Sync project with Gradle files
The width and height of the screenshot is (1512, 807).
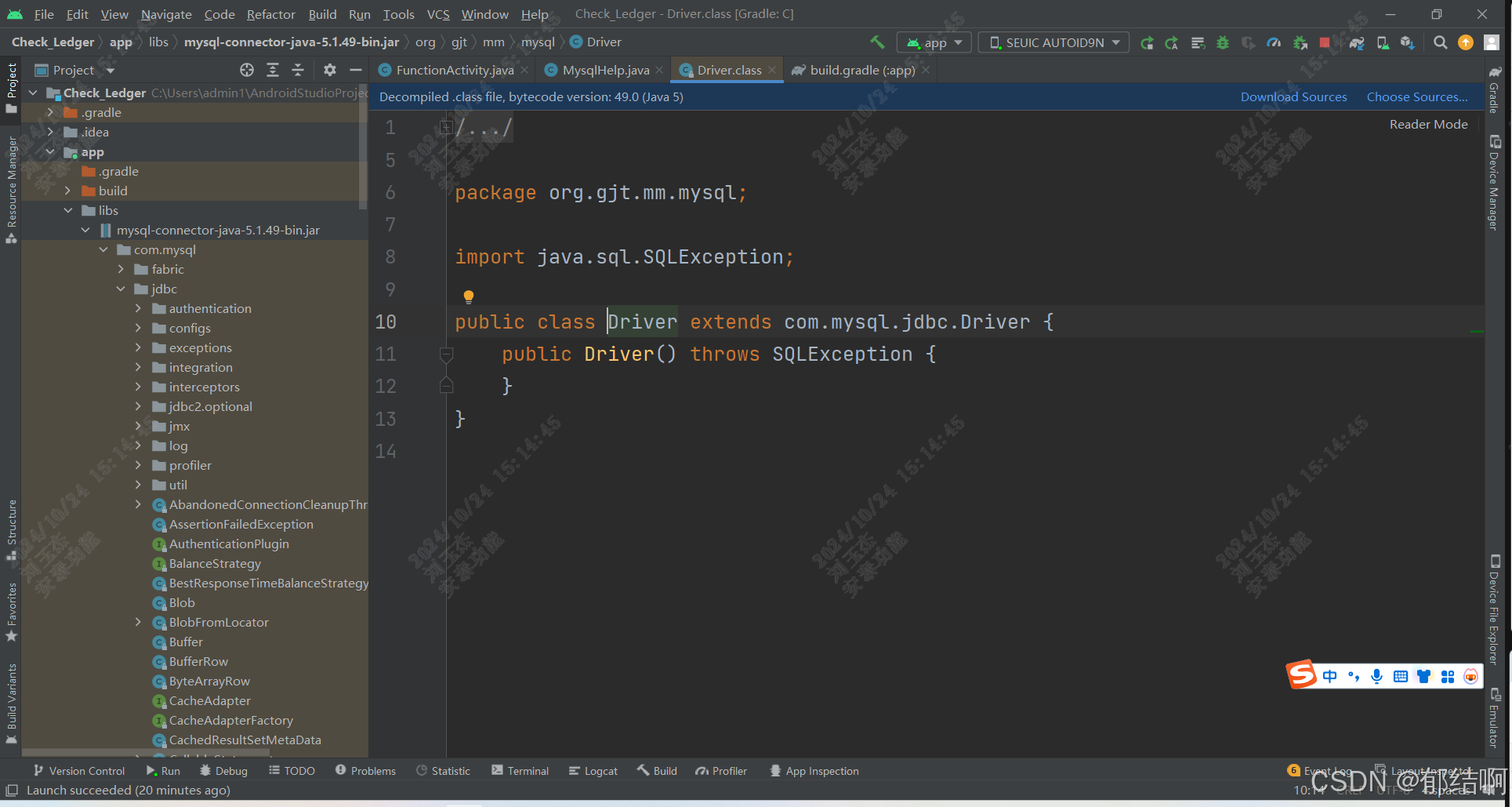[1357, 42]
